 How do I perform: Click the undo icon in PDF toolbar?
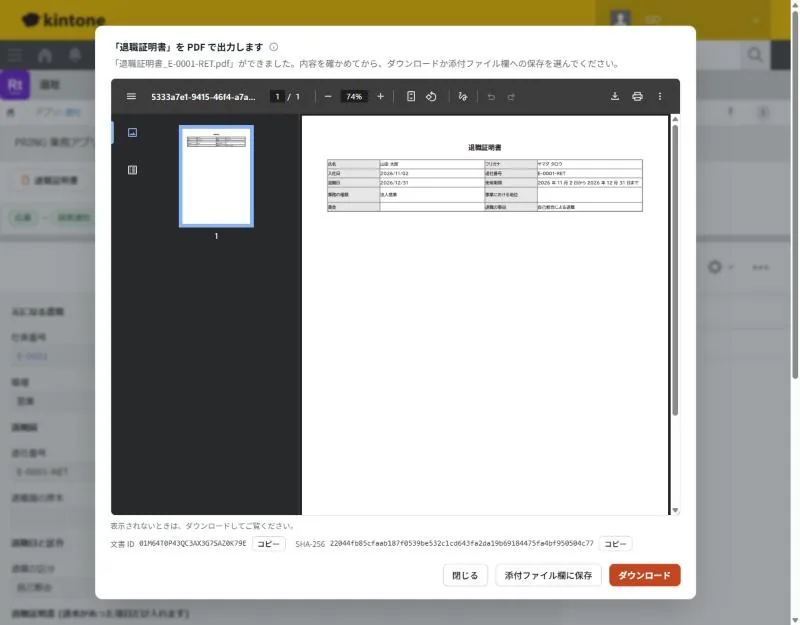[x=491, y=96]
